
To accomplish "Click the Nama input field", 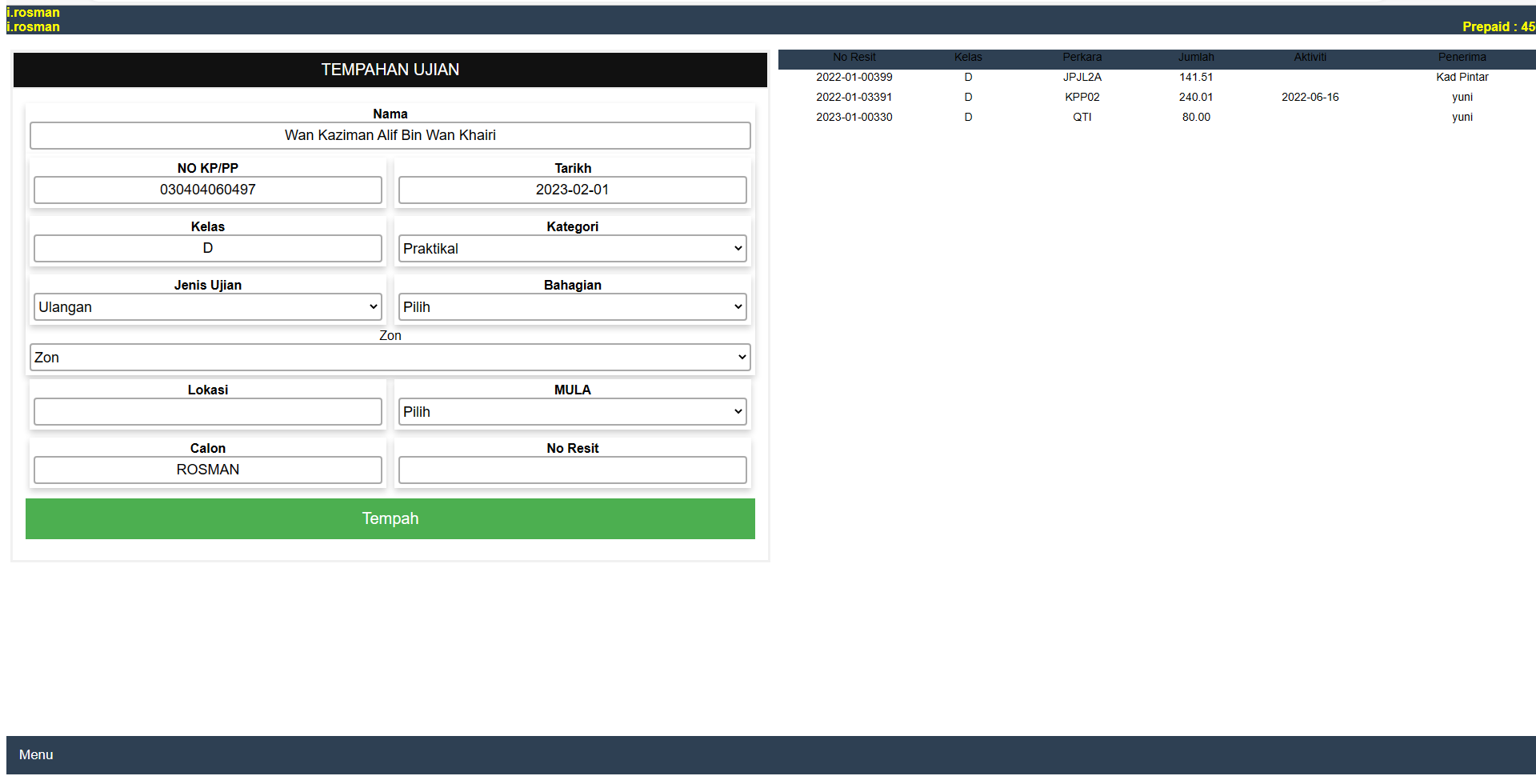I will click(390, 135).
